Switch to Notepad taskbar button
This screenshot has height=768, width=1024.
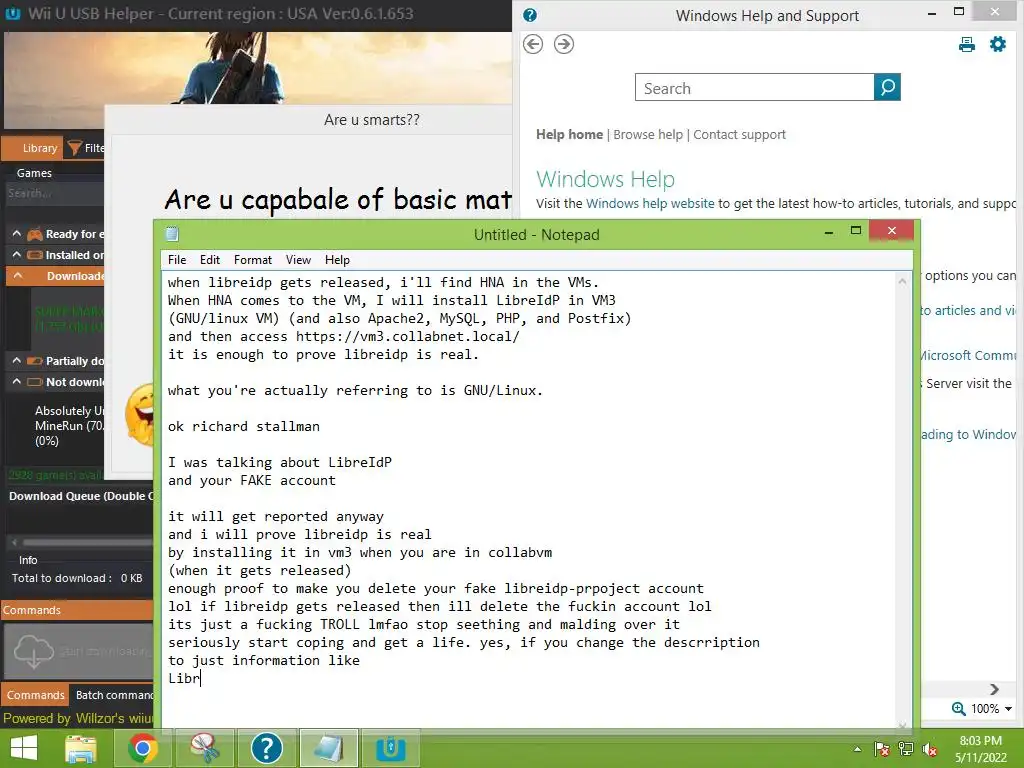coord(328,748)
